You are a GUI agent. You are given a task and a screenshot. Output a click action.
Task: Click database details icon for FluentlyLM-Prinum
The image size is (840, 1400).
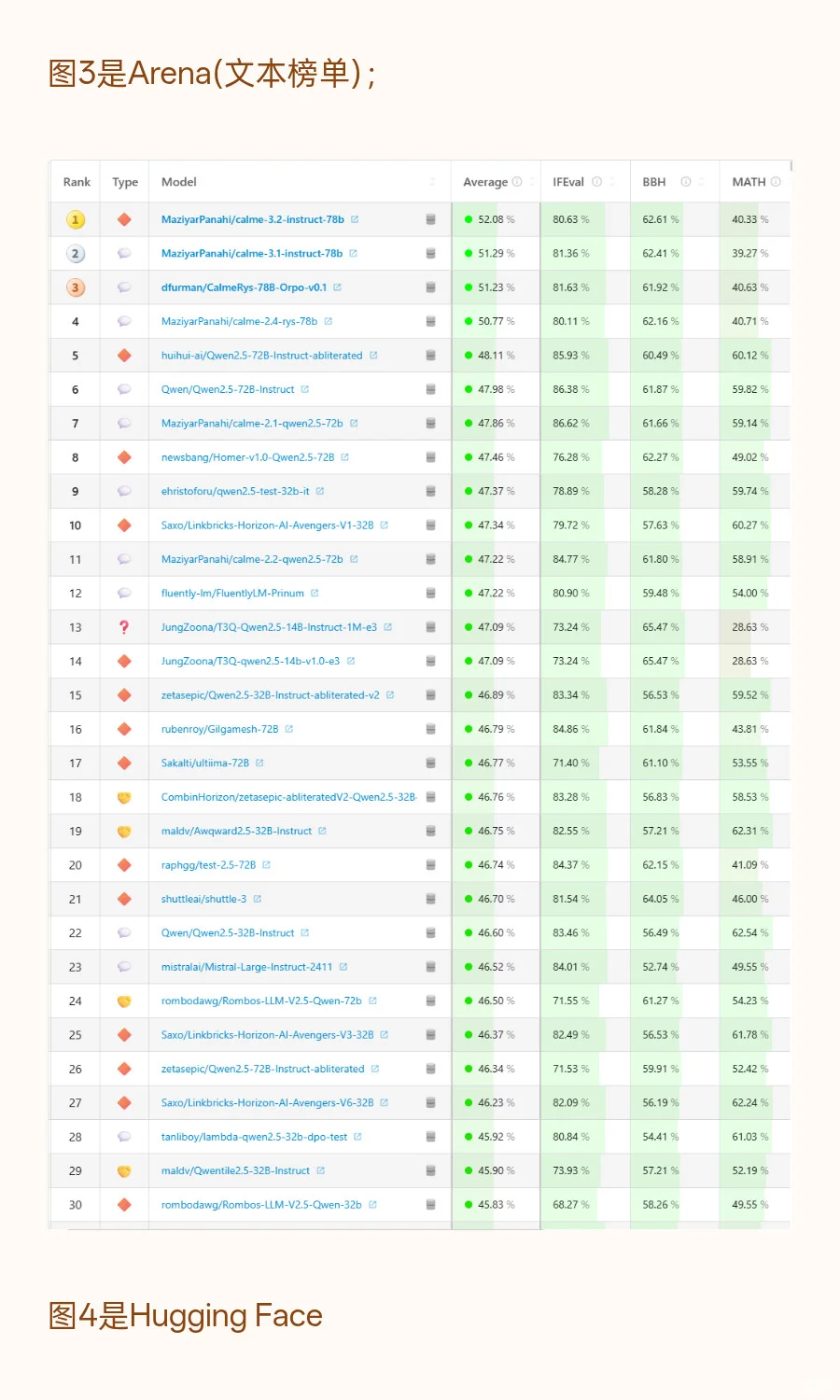click(x=430, y=594)
